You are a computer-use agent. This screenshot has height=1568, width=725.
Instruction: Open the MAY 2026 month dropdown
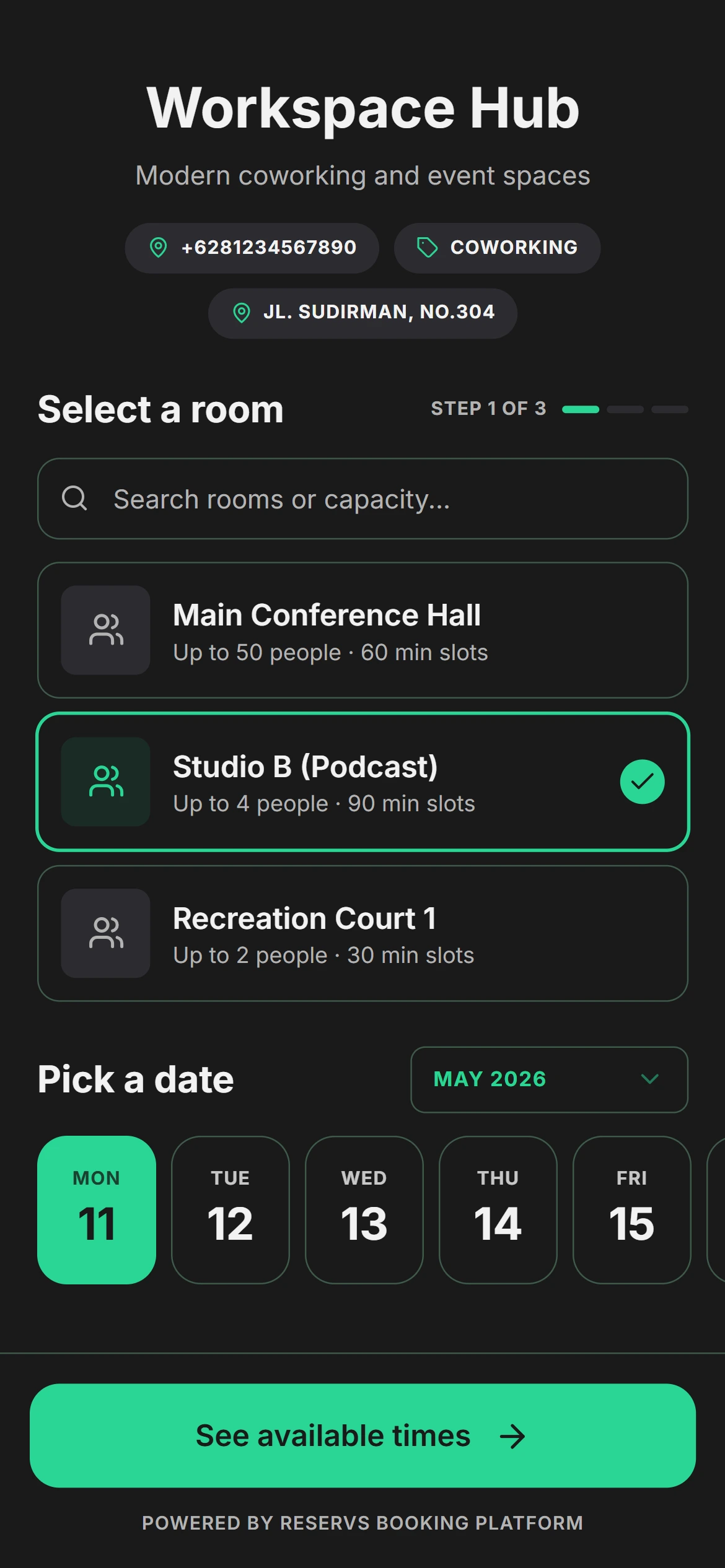point(549,1079)
